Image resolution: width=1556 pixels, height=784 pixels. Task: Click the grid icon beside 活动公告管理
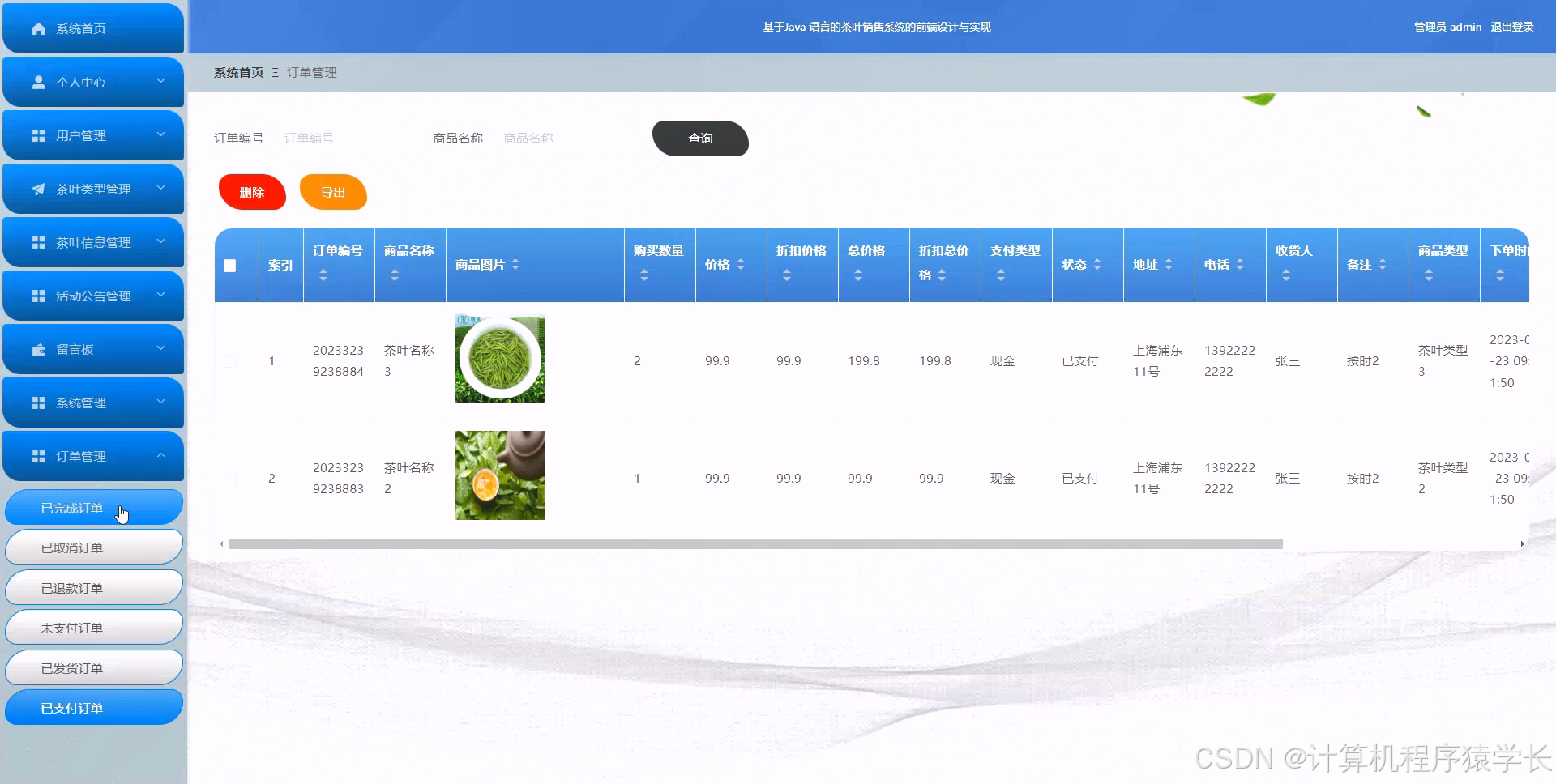tap(38, 296)
